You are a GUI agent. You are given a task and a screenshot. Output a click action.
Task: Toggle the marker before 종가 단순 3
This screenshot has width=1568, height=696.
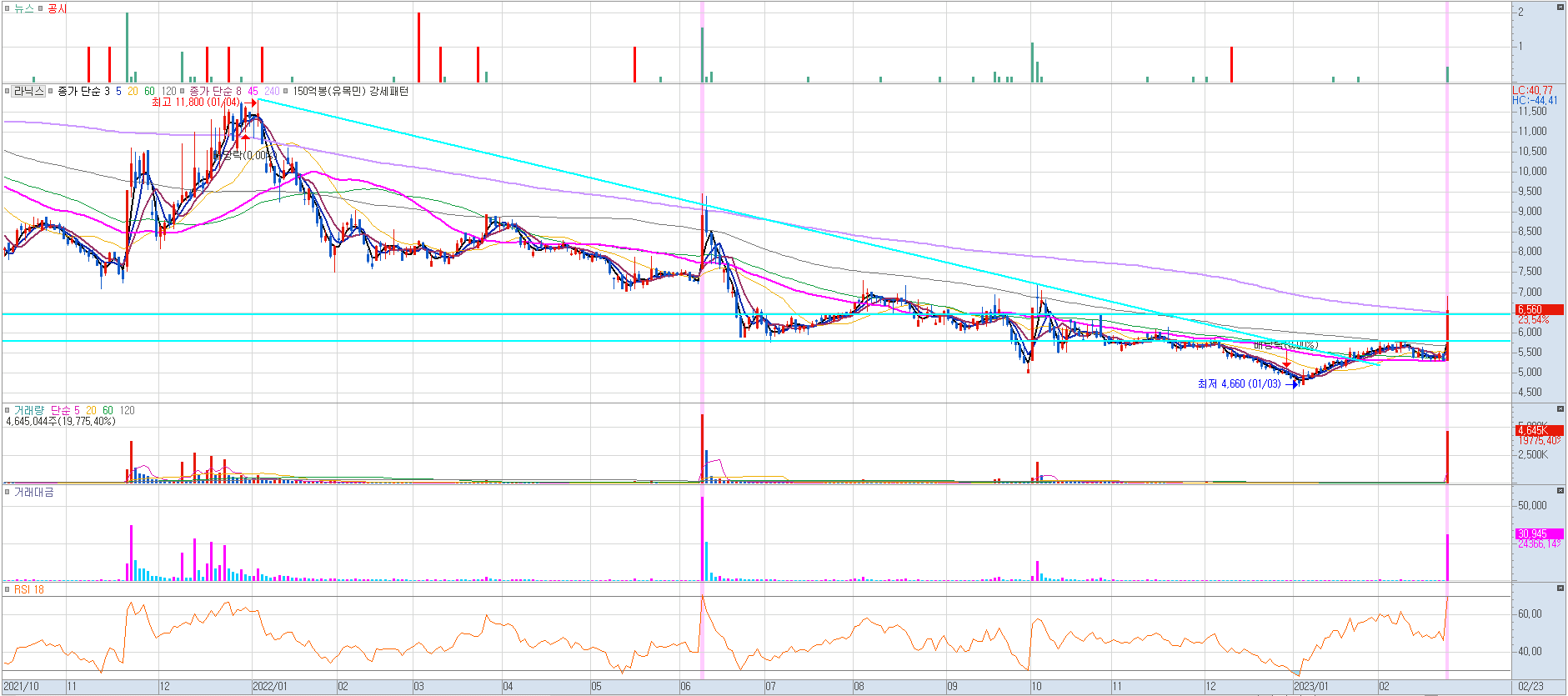[51, 92]
